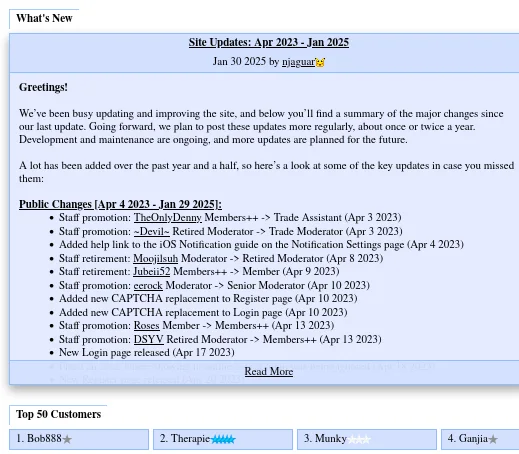The image size is (519, 454).
Task: Click the iOS Notification guide help link entry
Action: point(261,245)
